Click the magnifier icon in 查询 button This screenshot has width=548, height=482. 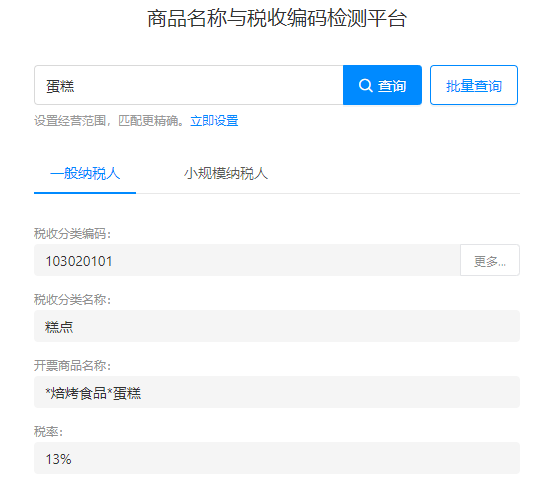365,85
